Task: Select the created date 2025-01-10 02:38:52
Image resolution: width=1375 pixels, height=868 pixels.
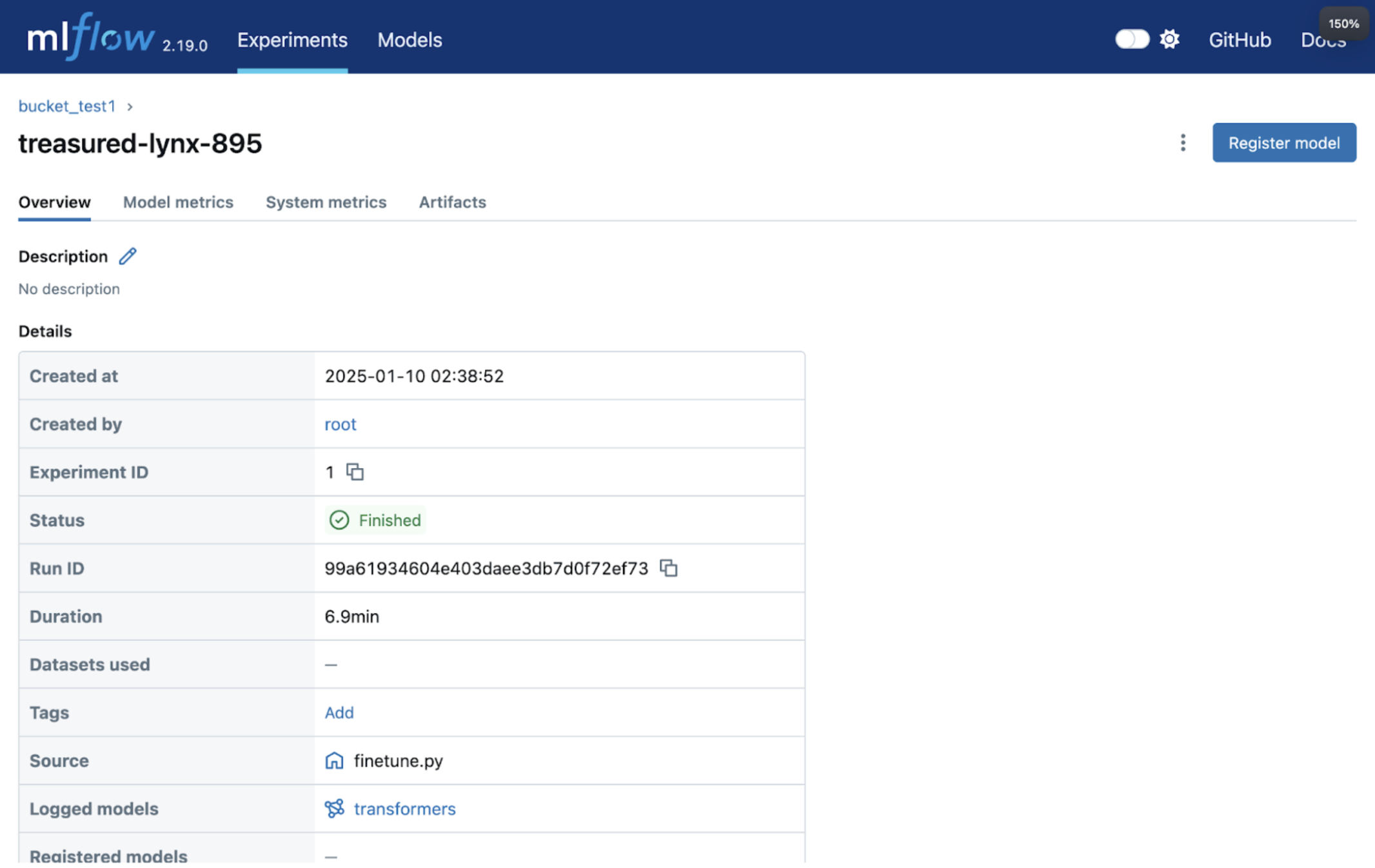Action: coord(414,376)
